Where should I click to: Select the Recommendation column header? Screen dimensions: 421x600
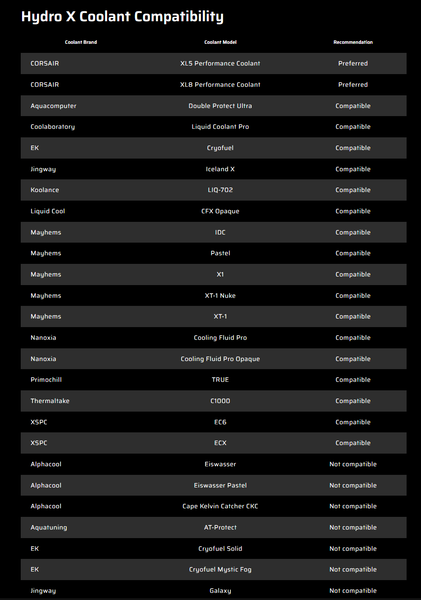tap(353, 42)
